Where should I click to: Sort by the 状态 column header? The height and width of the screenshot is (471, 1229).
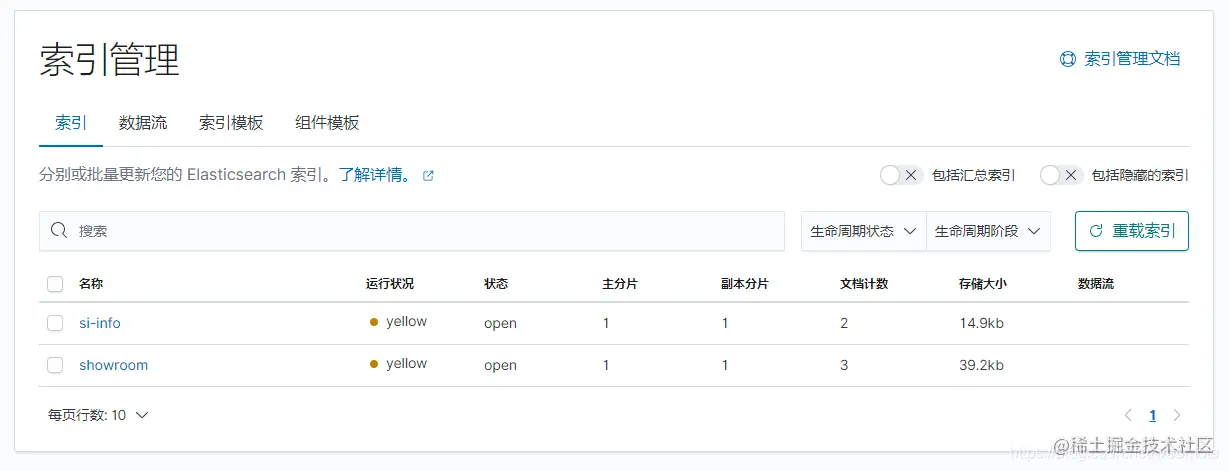[496, 284]
